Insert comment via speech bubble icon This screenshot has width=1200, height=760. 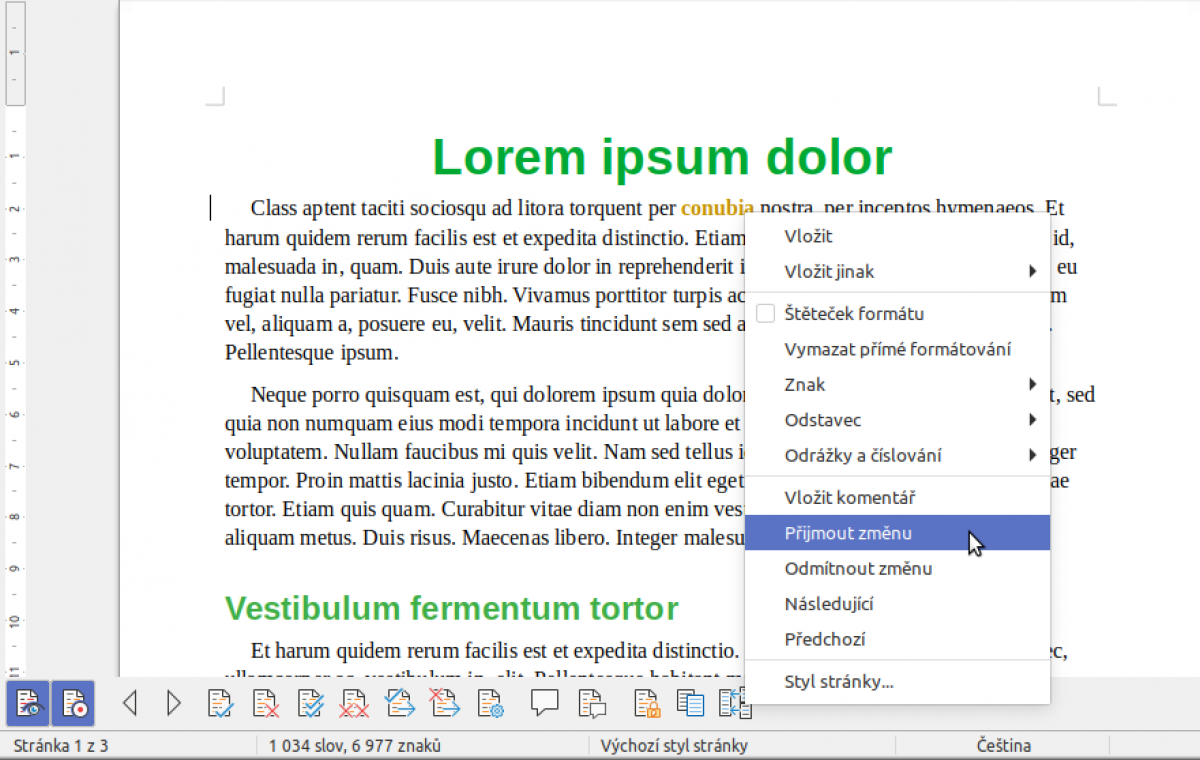(x=544, y=703)
